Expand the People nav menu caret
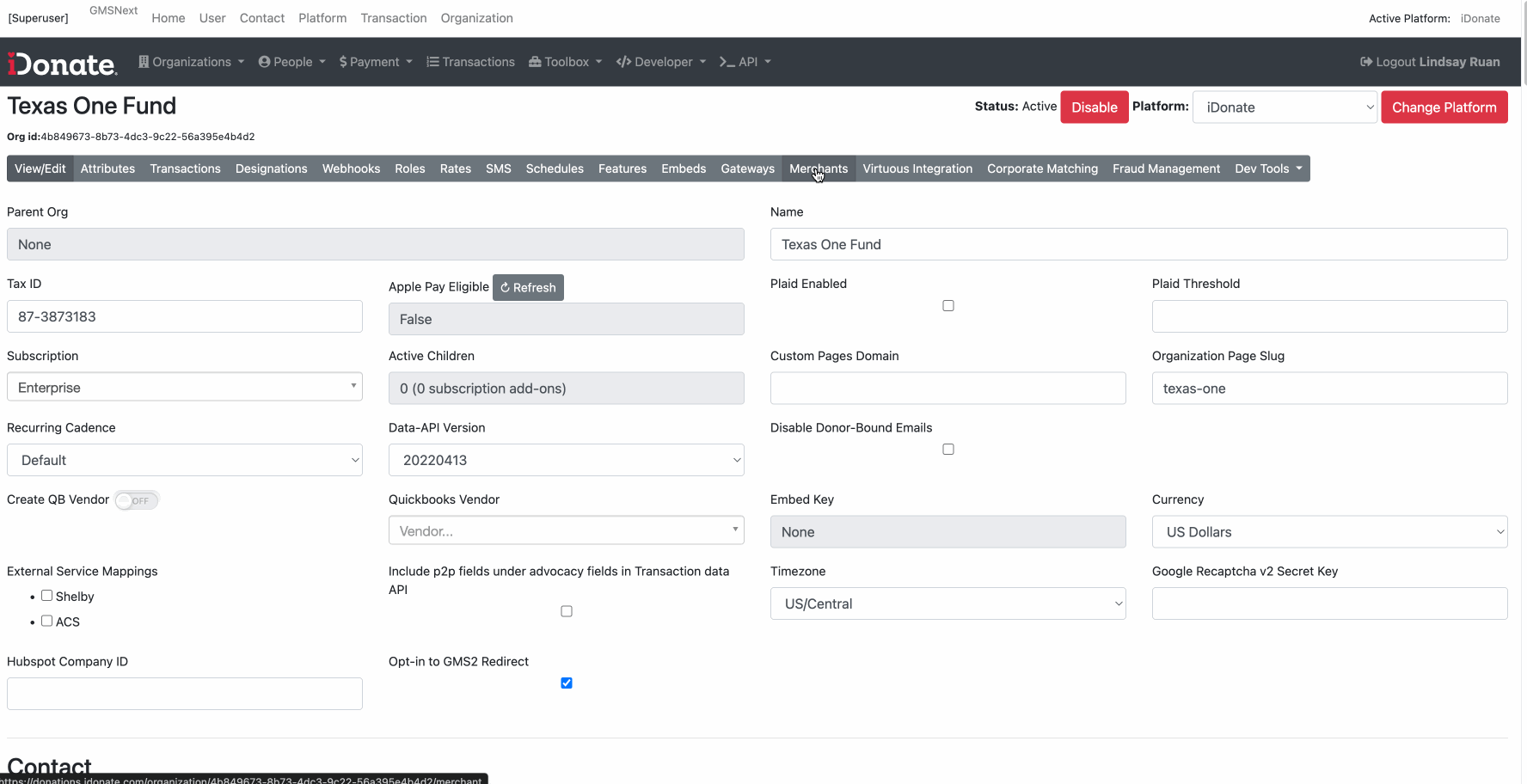Screen dimensions: 1527x784 (322, 62)
